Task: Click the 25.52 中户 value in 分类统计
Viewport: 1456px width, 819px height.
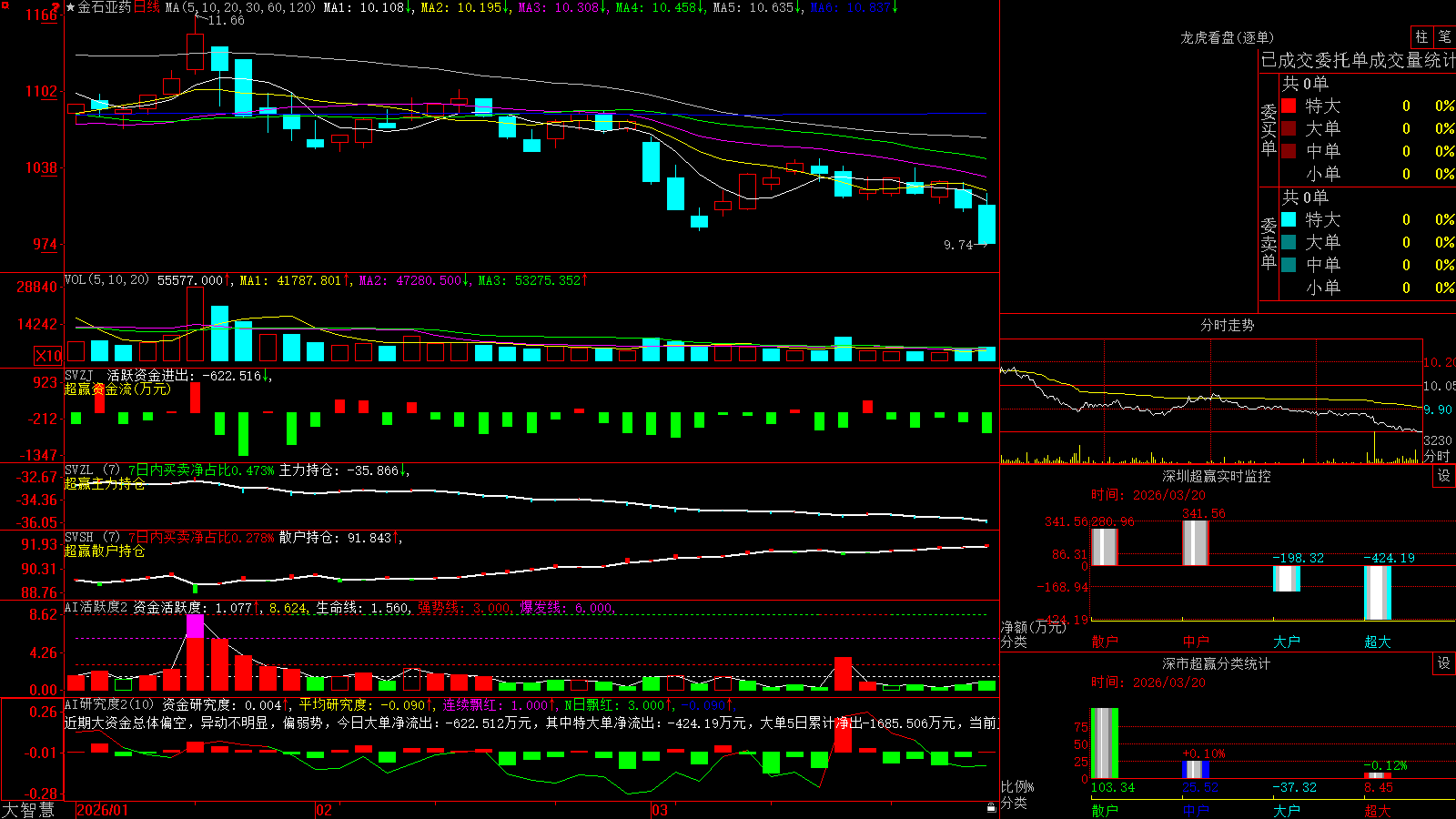Action: pyautogui.click(x=1200, y=787)
